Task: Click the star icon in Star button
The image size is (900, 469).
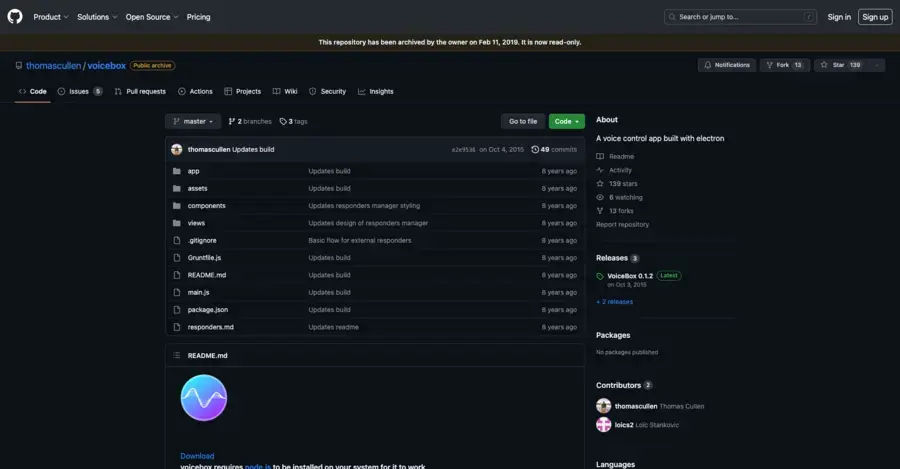Action: coord(824,65)
